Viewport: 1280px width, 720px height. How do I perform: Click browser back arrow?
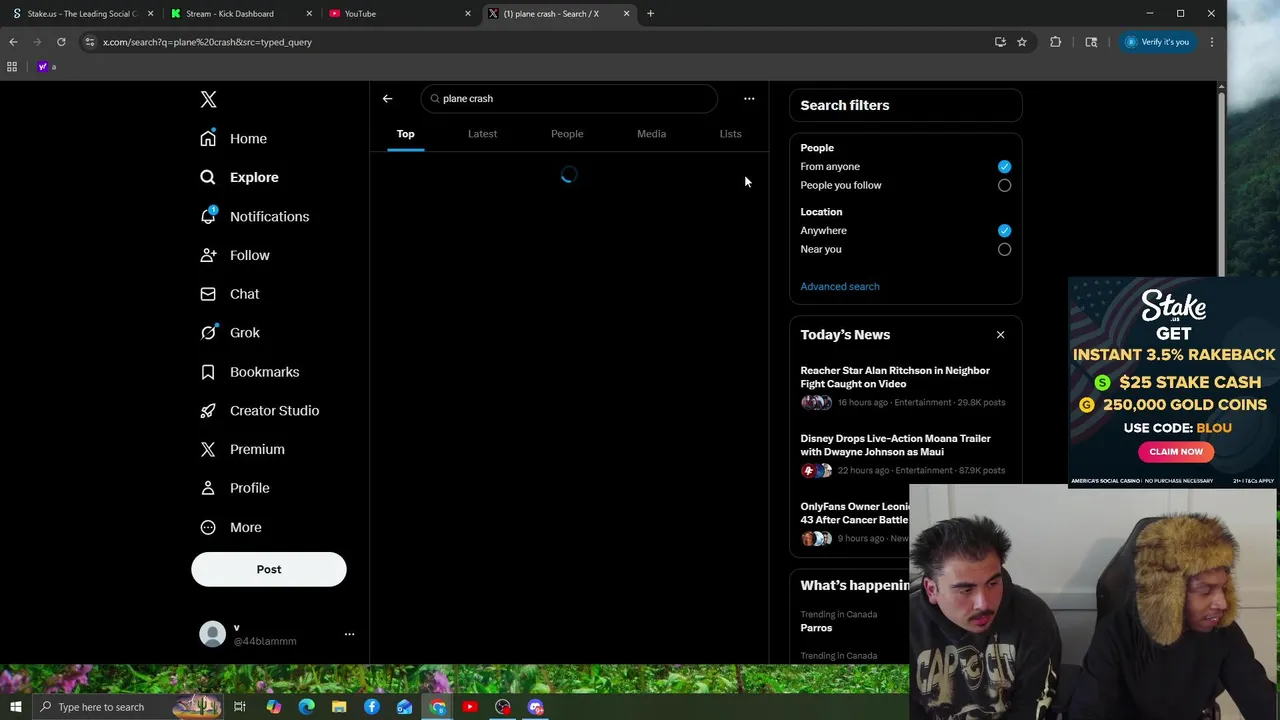(13, 42)
